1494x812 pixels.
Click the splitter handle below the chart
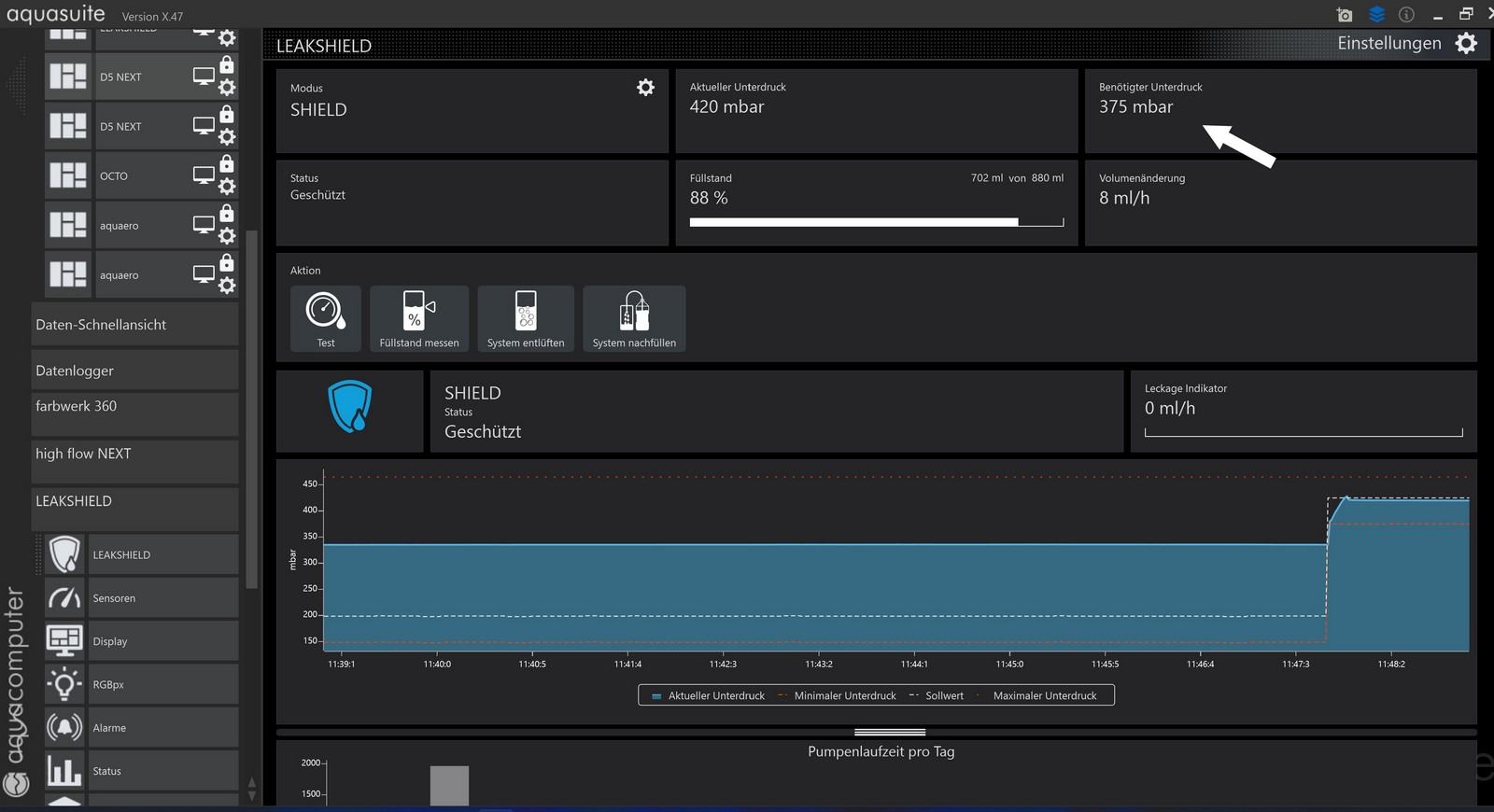(890, 732)
